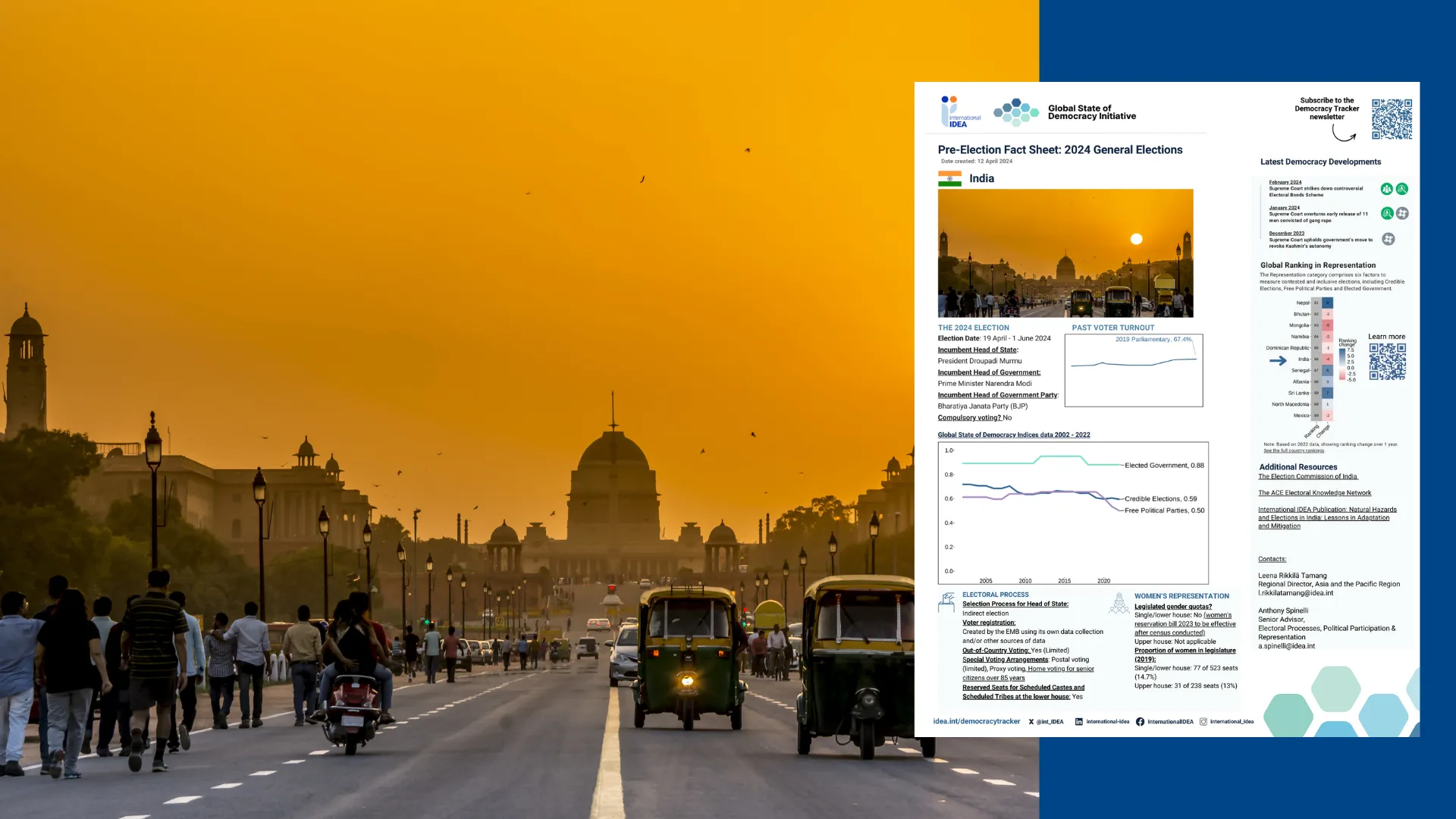Screen dimensions: 1456x819
Task: Open The ACE Electoral Knowledge Network link
Action: pyautogui.click(x=1314, y=493)
